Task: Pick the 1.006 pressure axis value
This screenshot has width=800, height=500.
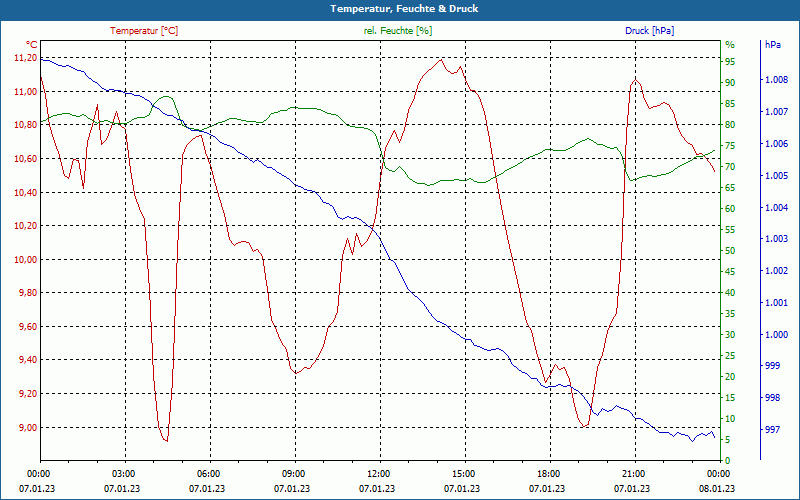Action: coord(777,144)
